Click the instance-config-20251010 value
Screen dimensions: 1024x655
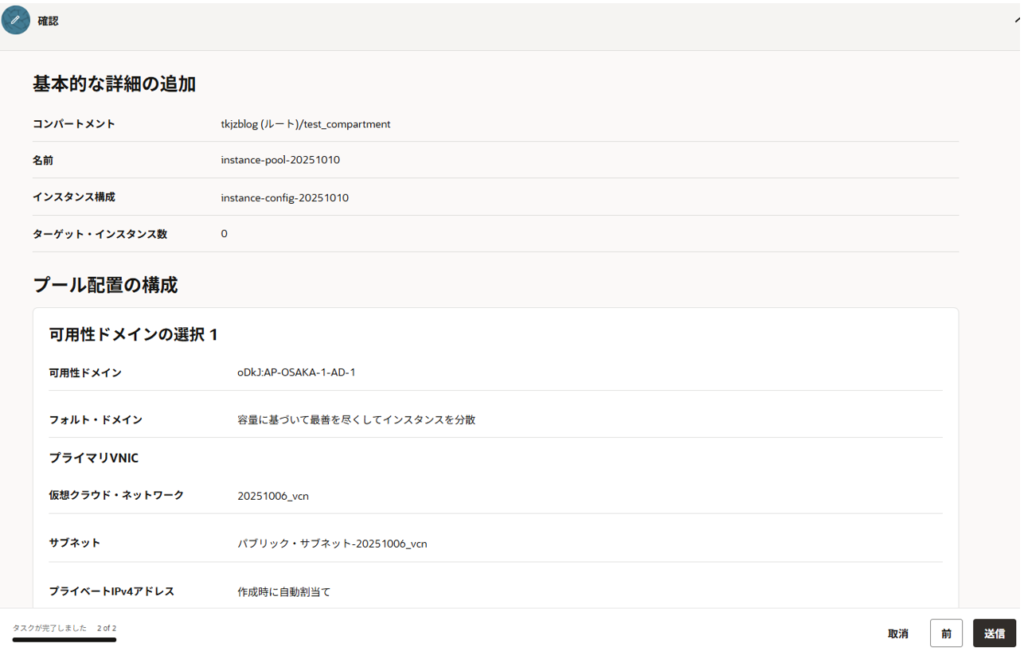click(x=284, y=198)
